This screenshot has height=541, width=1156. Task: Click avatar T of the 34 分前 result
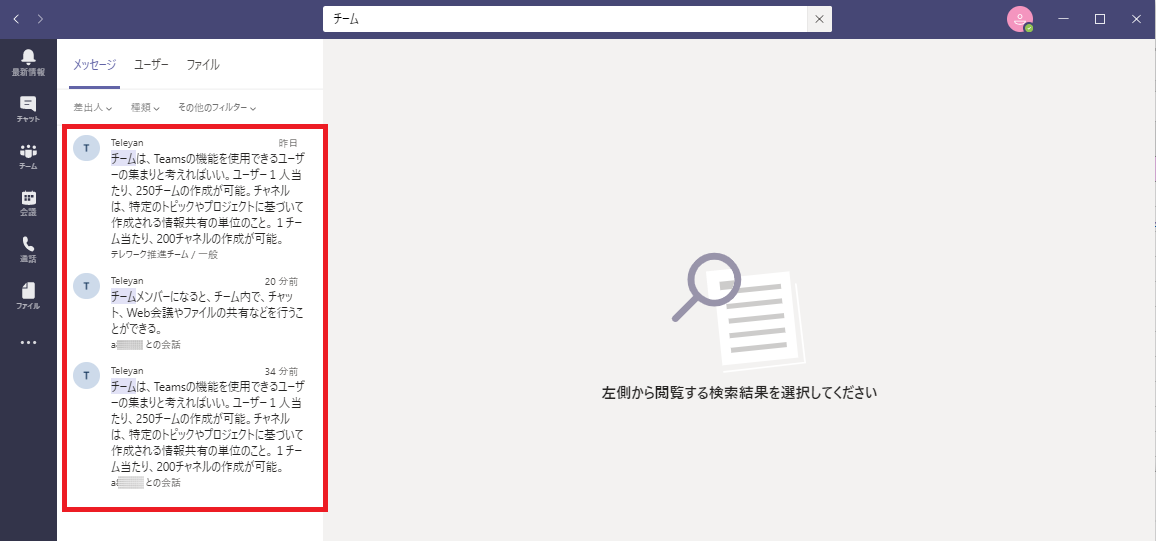(86, 376)
